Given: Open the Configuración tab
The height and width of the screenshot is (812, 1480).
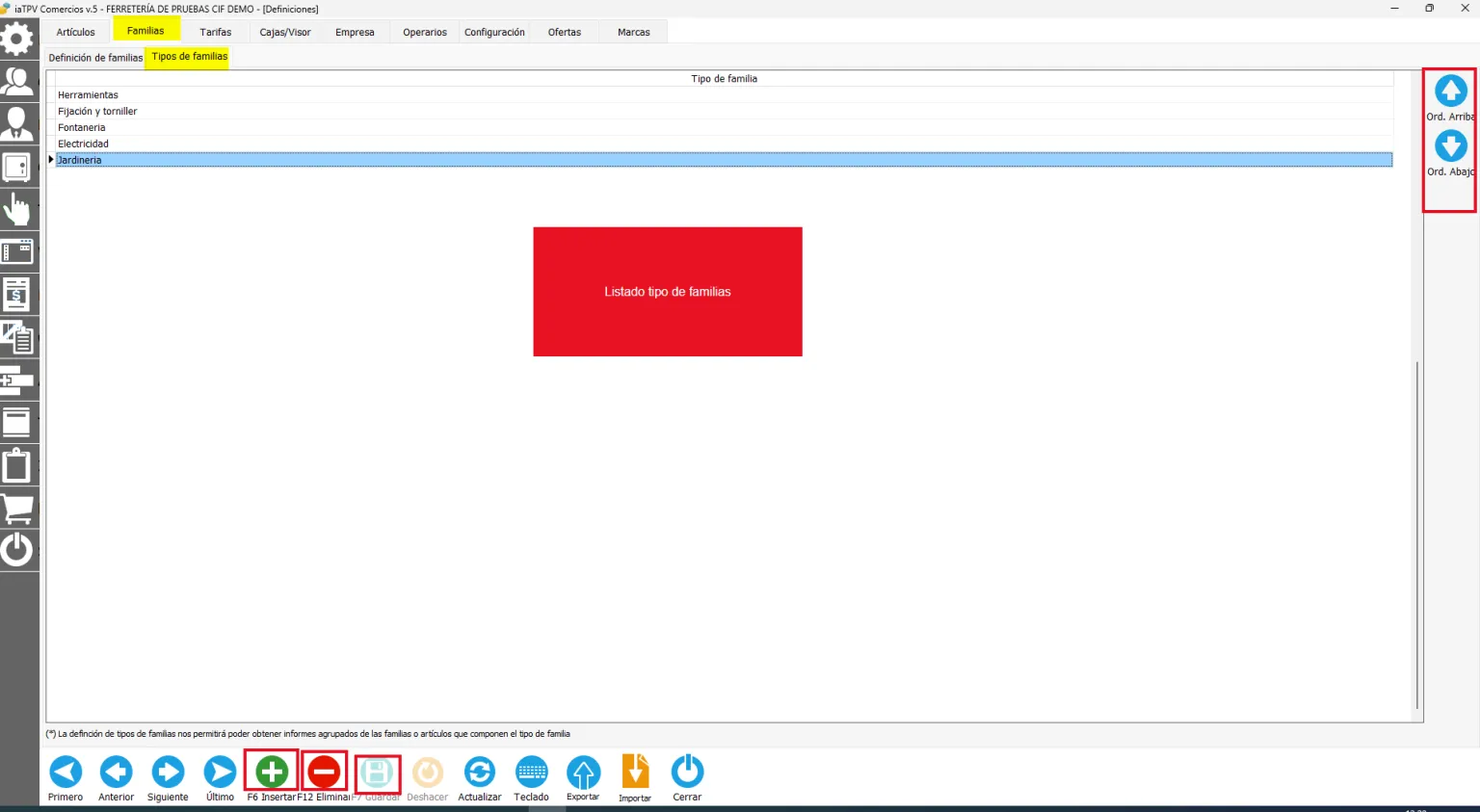Looking at the screenshot, I should pyautogui.click(x=494, y=32).
